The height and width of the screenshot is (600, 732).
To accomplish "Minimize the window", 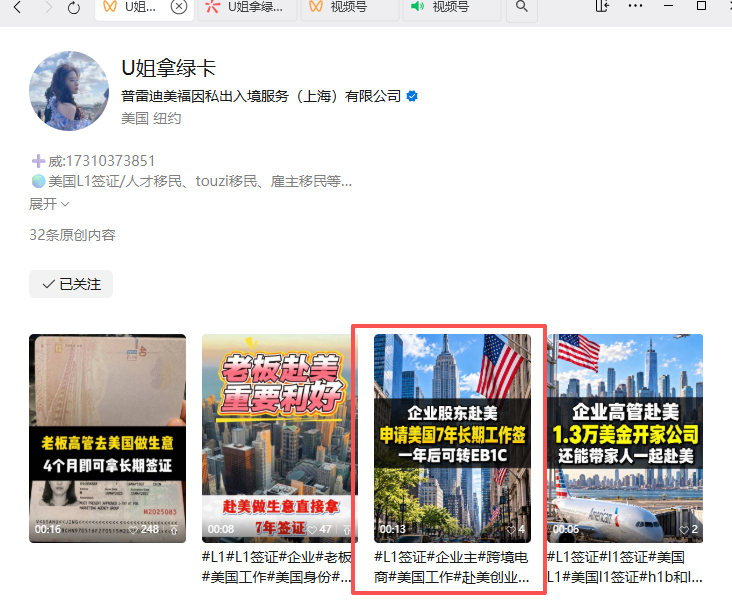I will 669,6.
